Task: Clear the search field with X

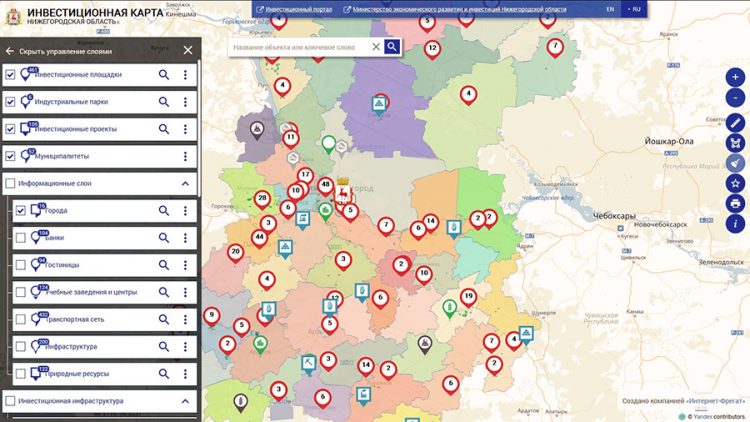Action: [x=376, y=46]
